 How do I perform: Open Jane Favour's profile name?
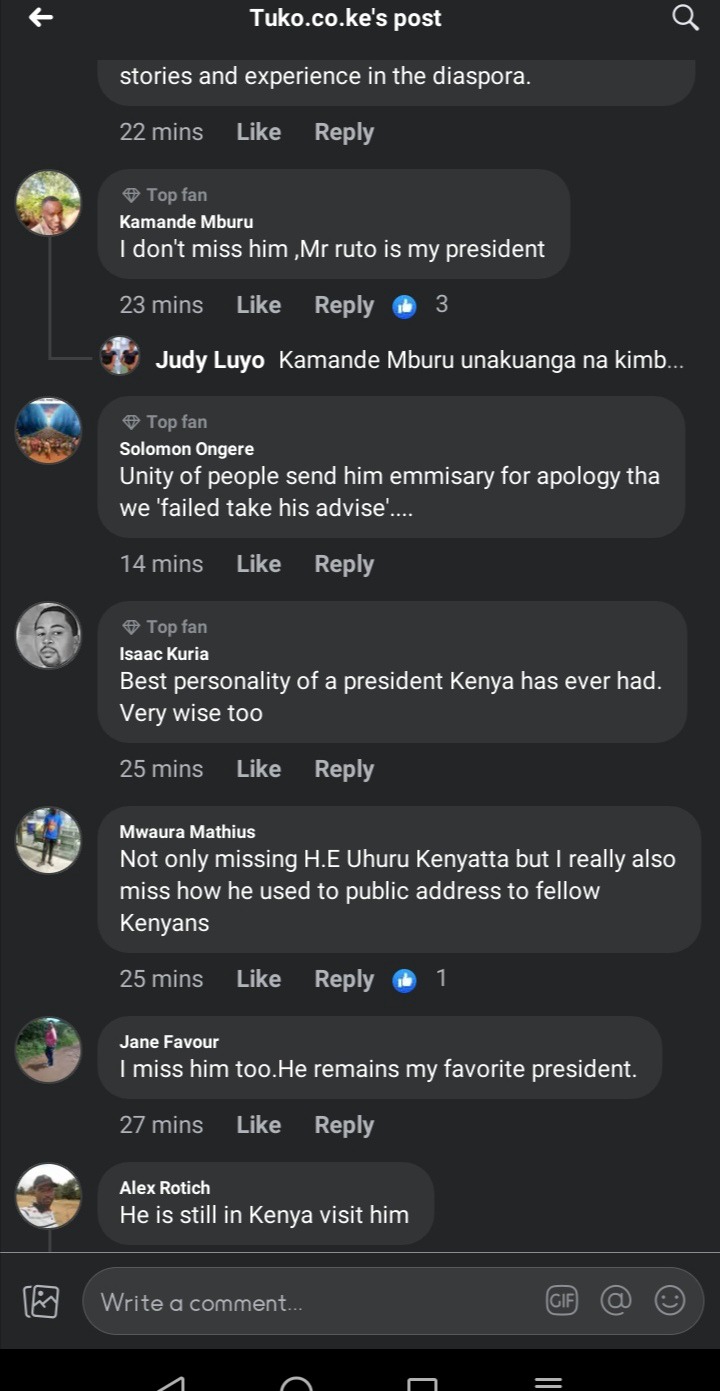(169, 1042)
